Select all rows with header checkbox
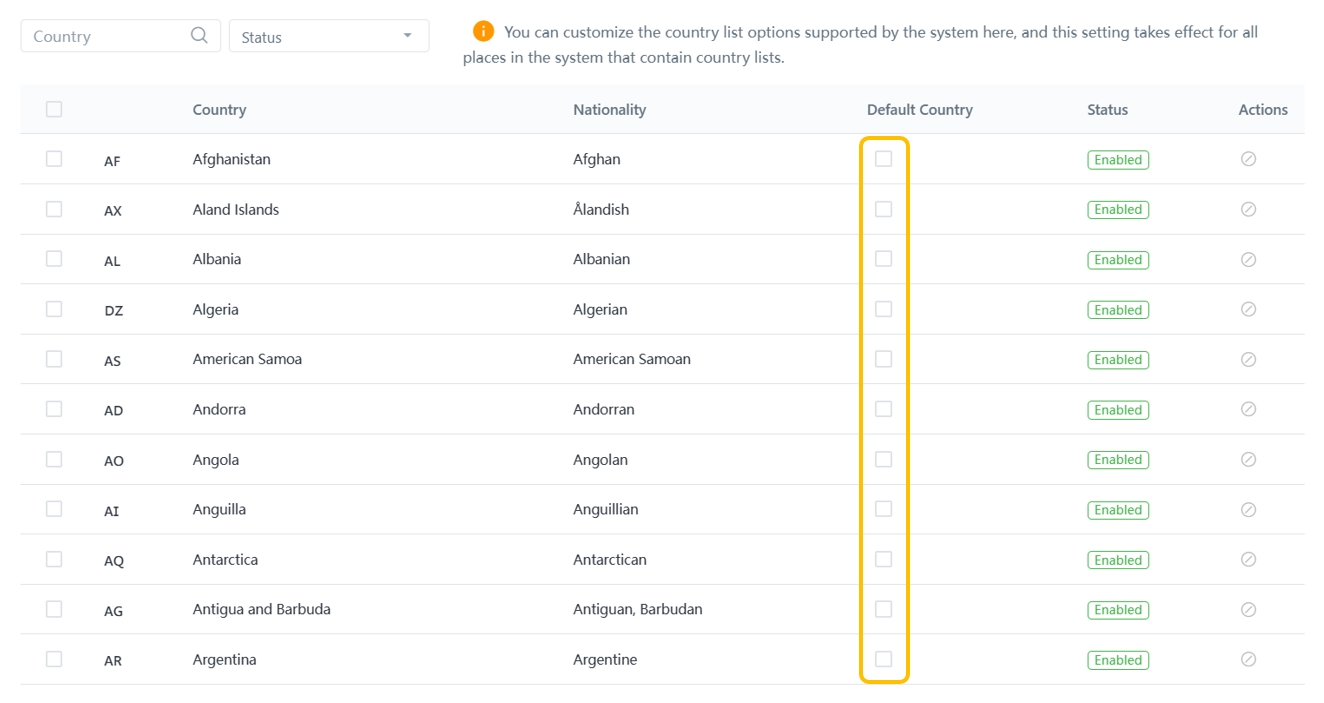The width and height of the screenshot is (1324, 703). [x=54, y=109]
